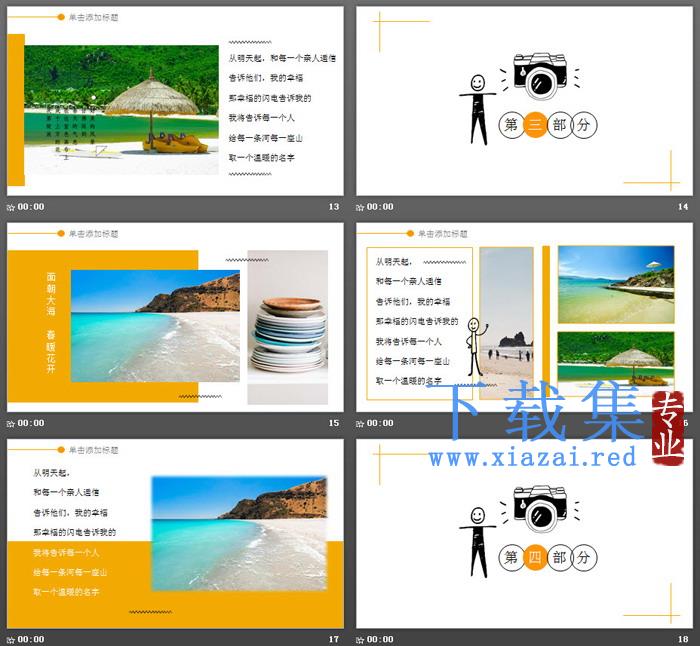This screenshot has width=700, height=646.
Task: Click the stacked plates photo on slide 15
Action: pos(288,327)
